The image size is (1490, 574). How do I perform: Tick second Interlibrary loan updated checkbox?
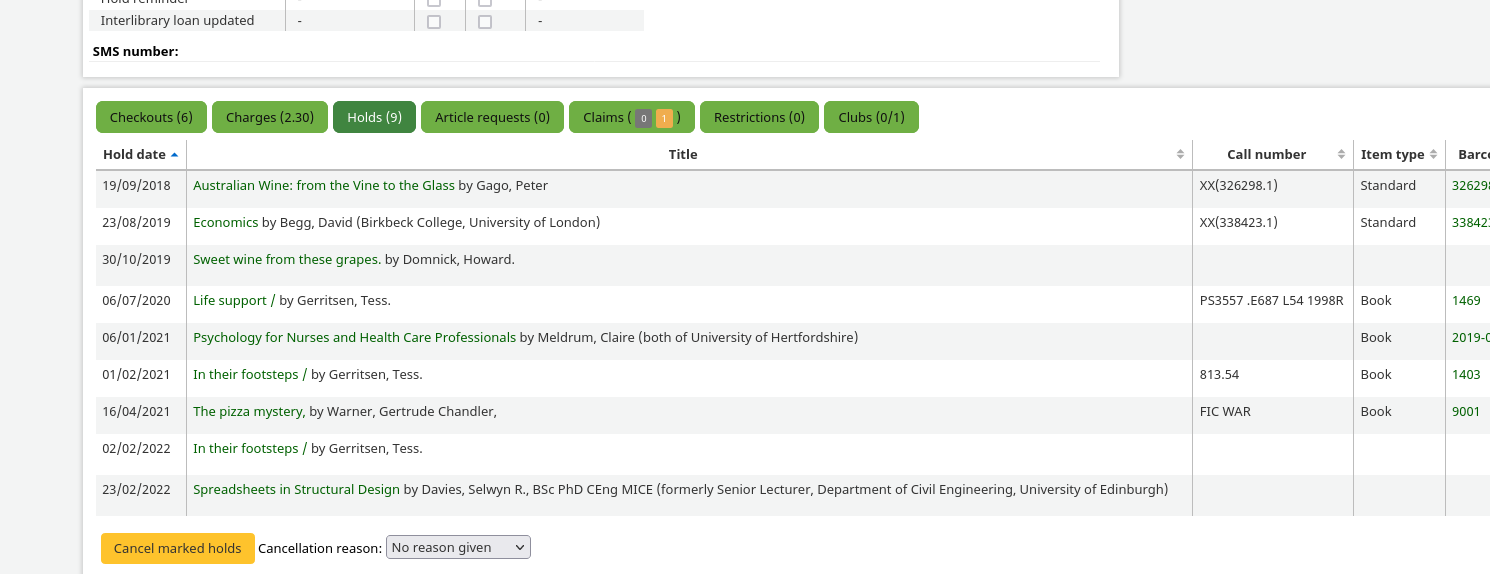(485, 22)
